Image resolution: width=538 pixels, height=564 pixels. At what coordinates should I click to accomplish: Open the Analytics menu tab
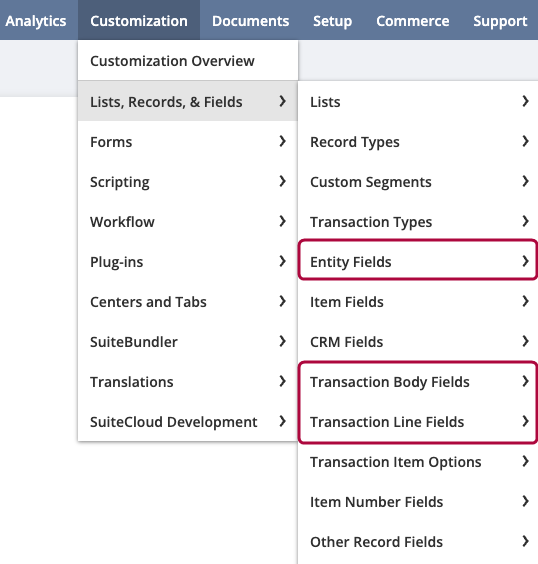(36, 21)
